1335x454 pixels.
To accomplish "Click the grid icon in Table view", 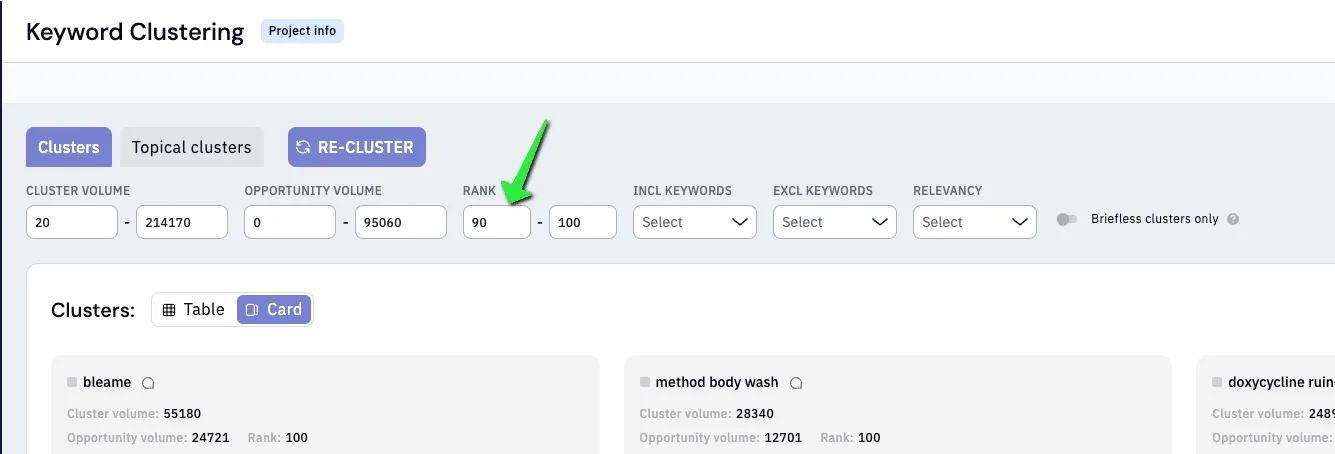I will 169,310.
